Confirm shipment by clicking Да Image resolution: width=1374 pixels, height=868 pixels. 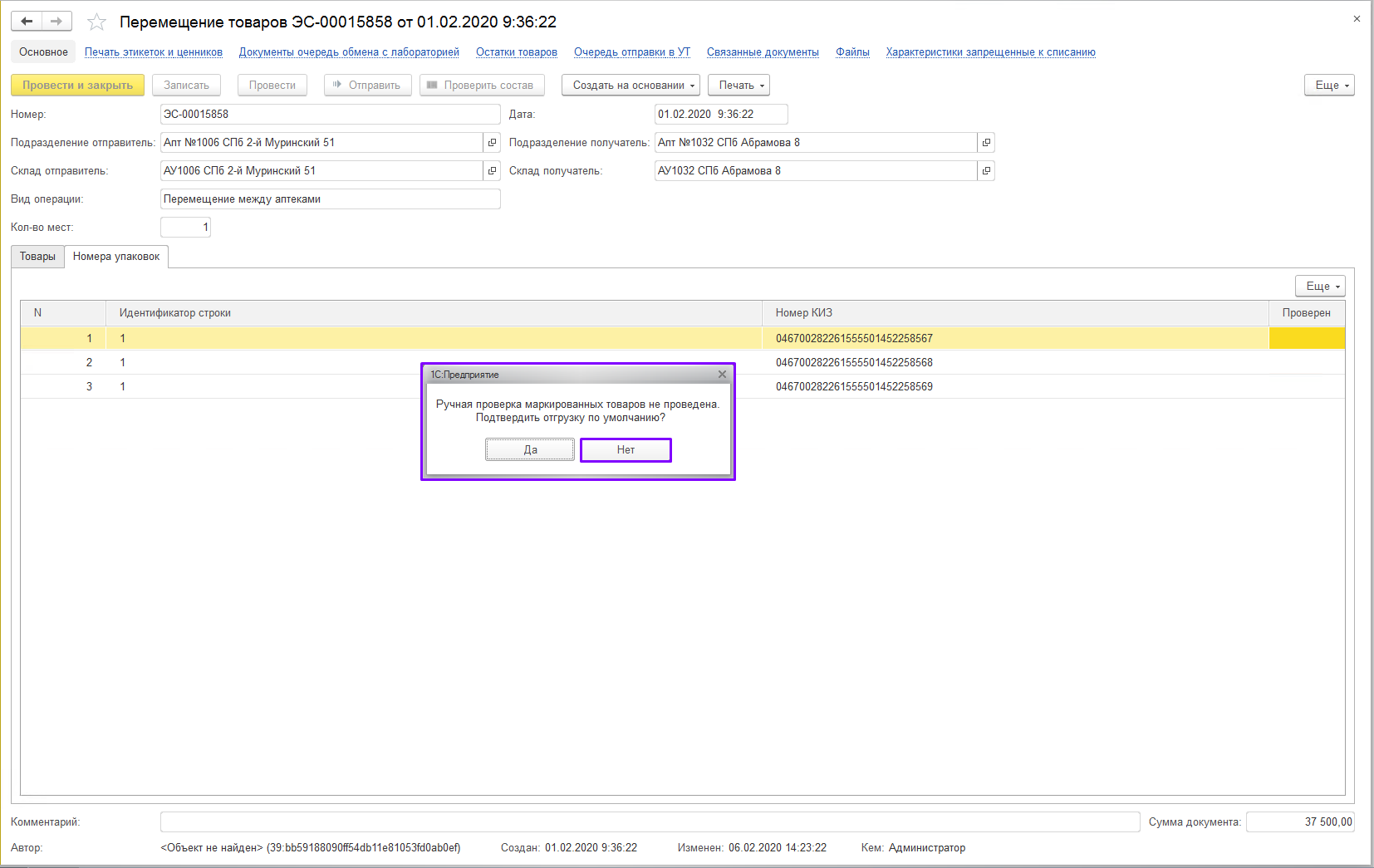530,450
